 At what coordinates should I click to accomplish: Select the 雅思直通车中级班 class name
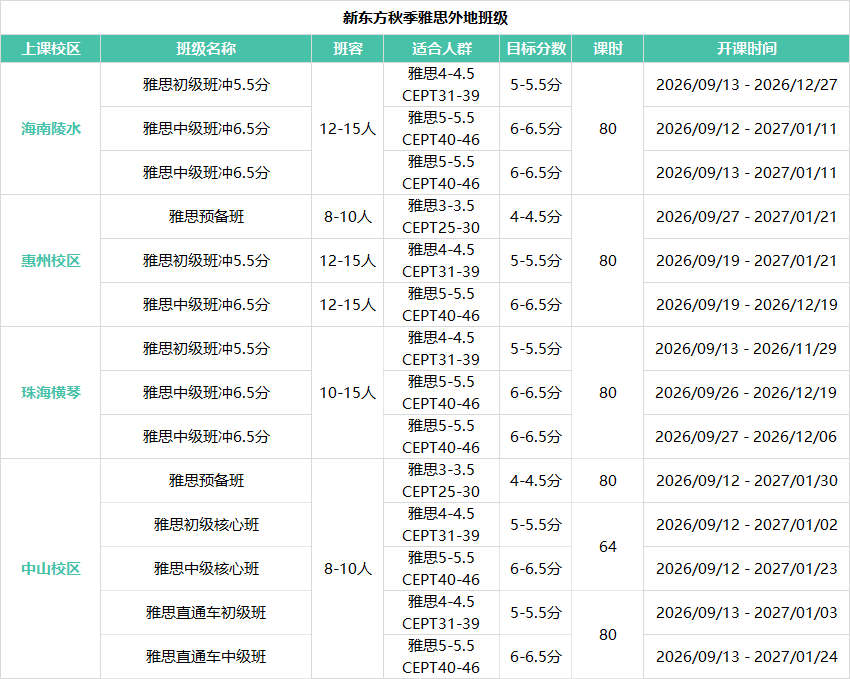coord(206,656)
